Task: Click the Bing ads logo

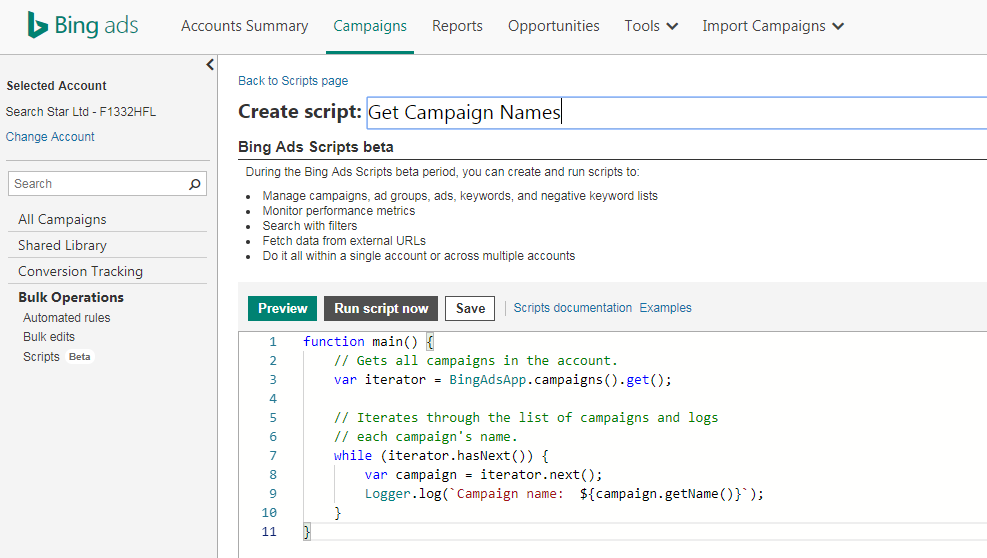Action: tap(82, 26)
